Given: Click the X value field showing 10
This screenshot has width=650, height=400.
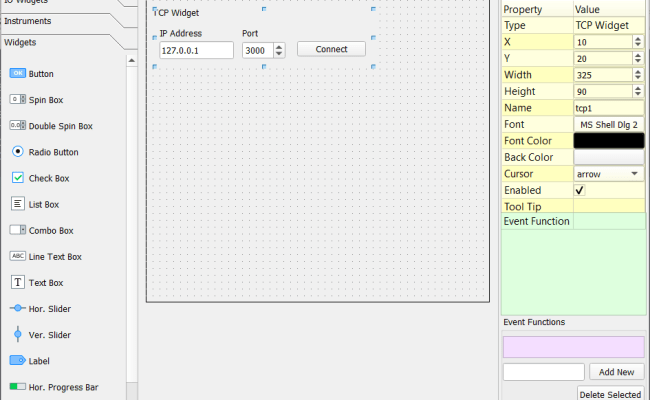Looking at the screenshot, I should [x=604, y=42].
